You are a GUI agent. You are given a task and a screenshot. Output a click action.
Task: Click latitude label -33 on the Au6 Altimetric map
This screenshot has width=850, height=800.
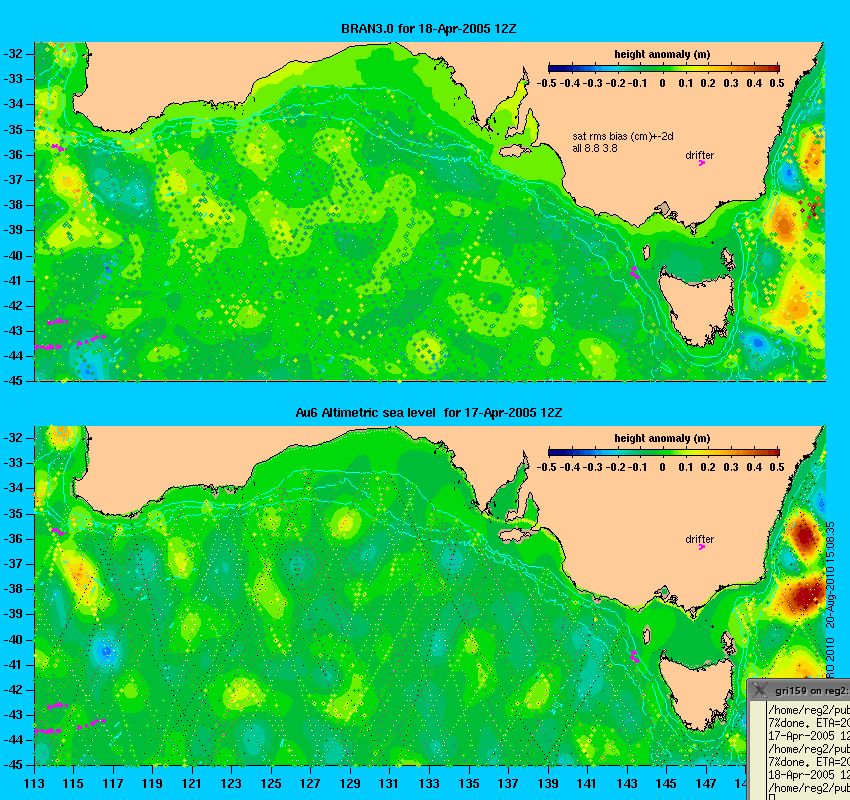tap(13, 463)
